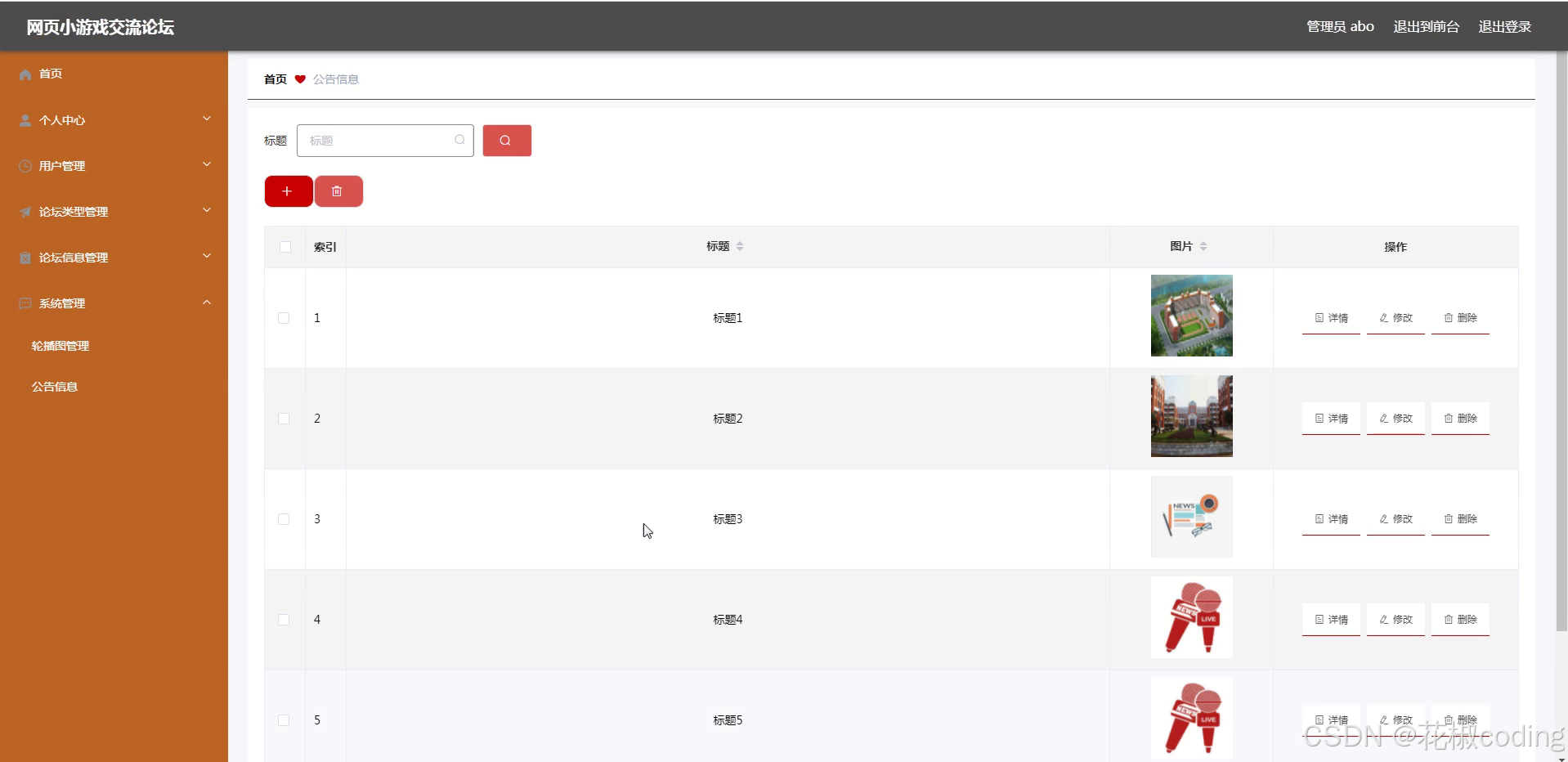Expand the 论坛信息管理 menu chevron
1568x762 pixels.
207,256
